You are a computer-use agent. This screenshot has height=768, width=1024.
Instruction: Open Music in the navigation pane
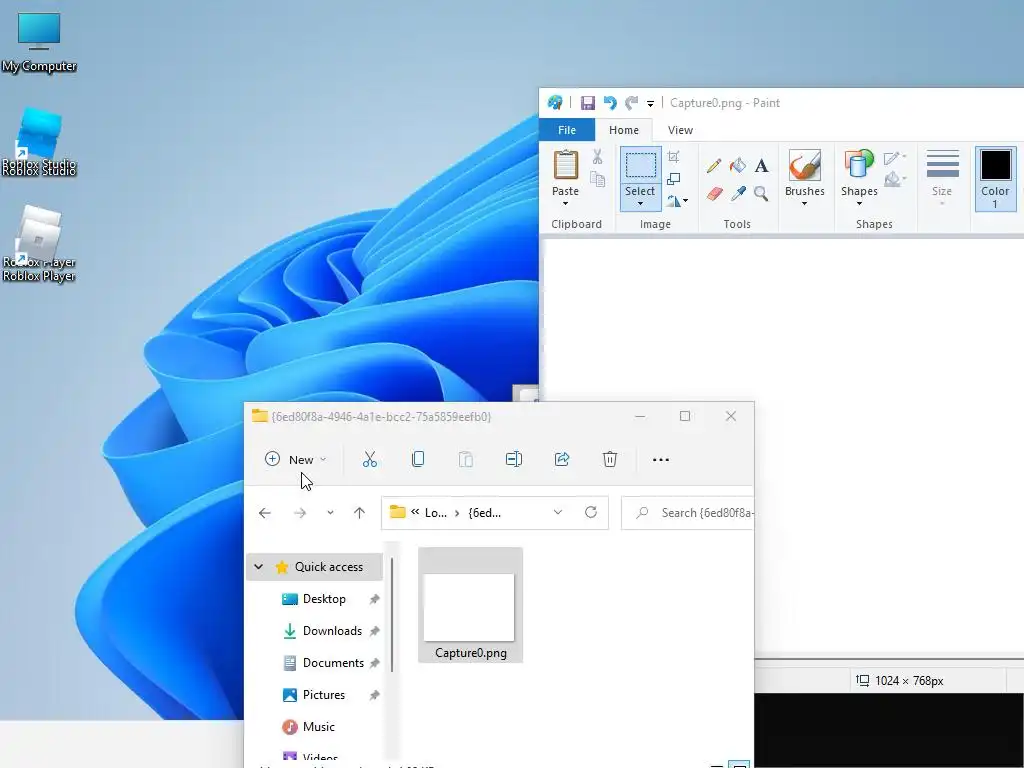click(318, 727)
